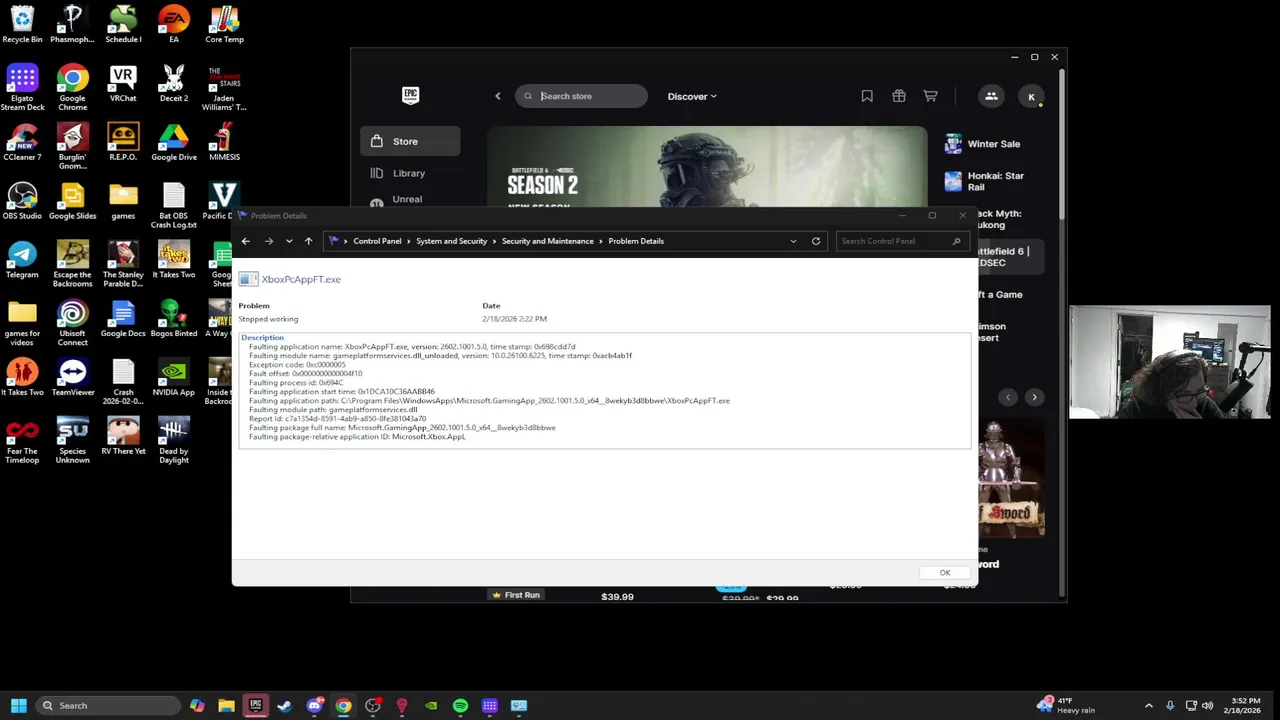The image size is (1280, 720).
Task: Open the 'Heavy rain' weather widget
Action: pyautogui.click(x=1068, y=705)
